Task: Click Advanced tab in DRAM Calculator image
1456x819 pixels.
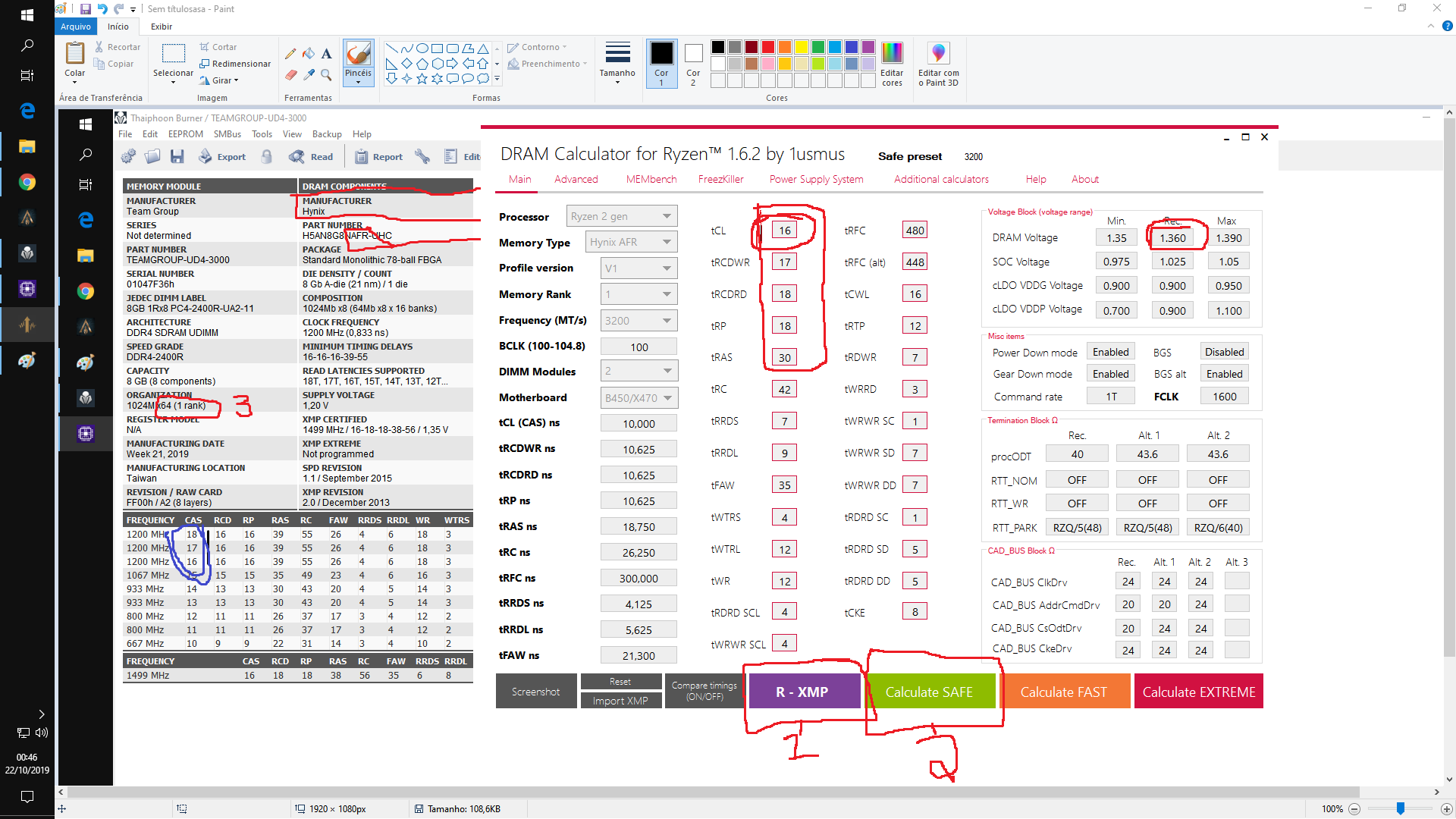Action: tap(576, 180)
